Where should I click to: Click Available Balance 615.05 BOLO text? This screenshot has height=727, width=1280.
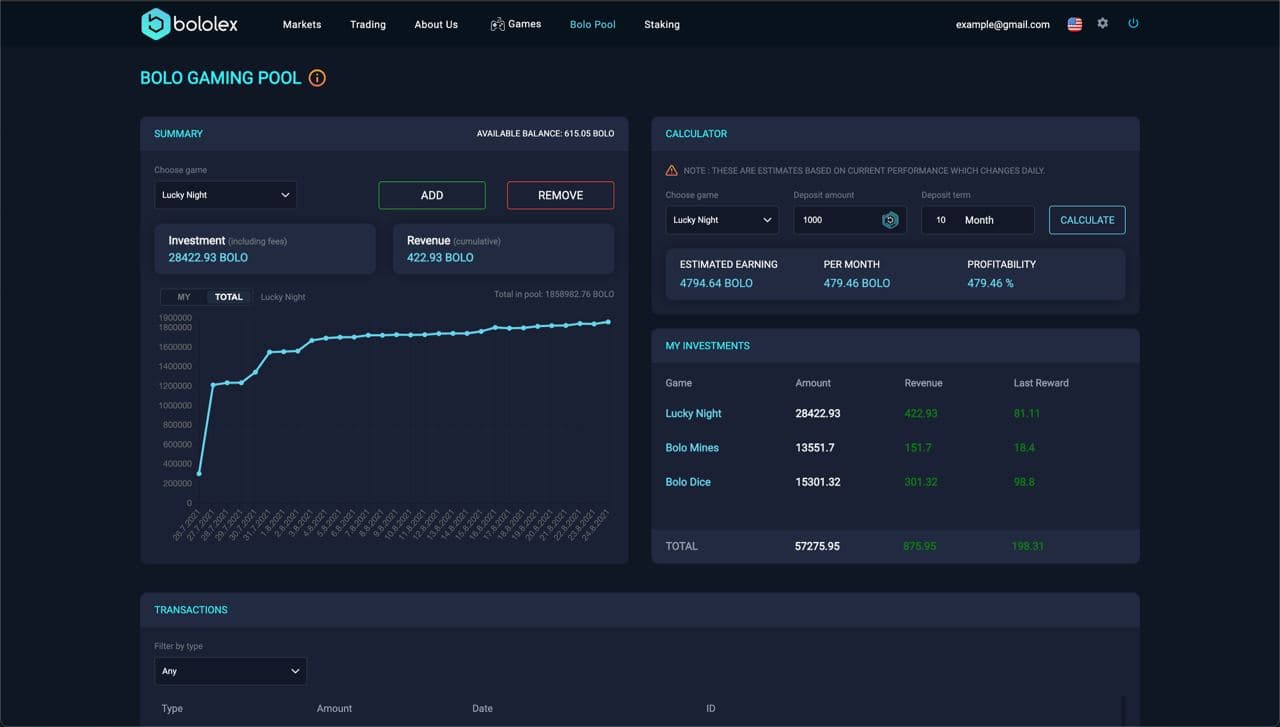[545, 133]
